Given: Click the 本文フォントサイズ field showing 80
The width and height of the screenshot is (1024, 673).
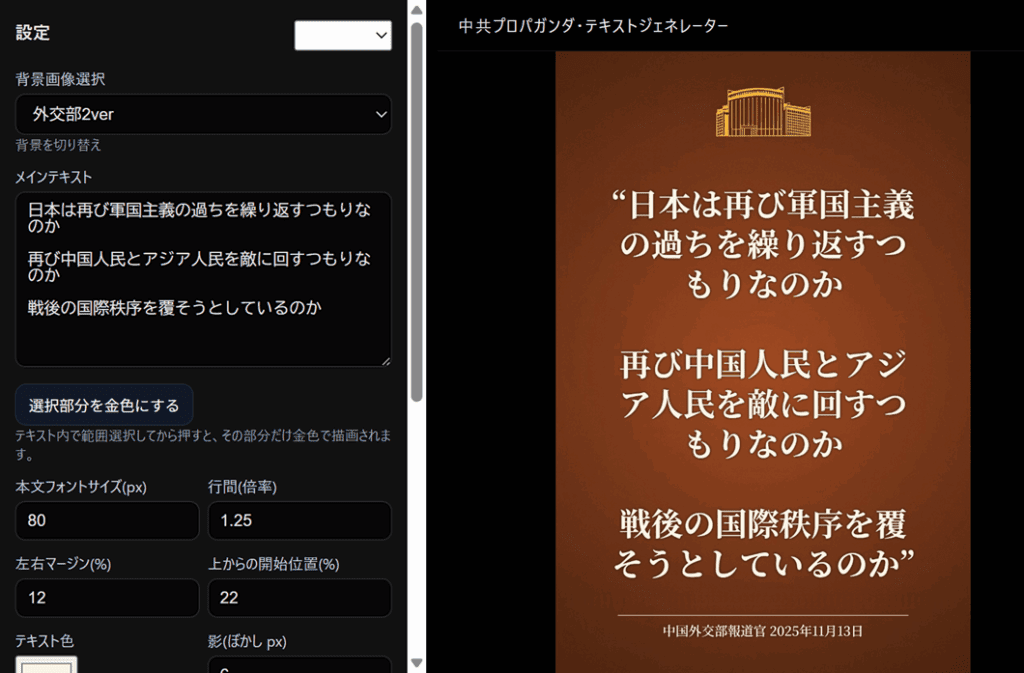Looking at the screenshot, I should (107, 521).
